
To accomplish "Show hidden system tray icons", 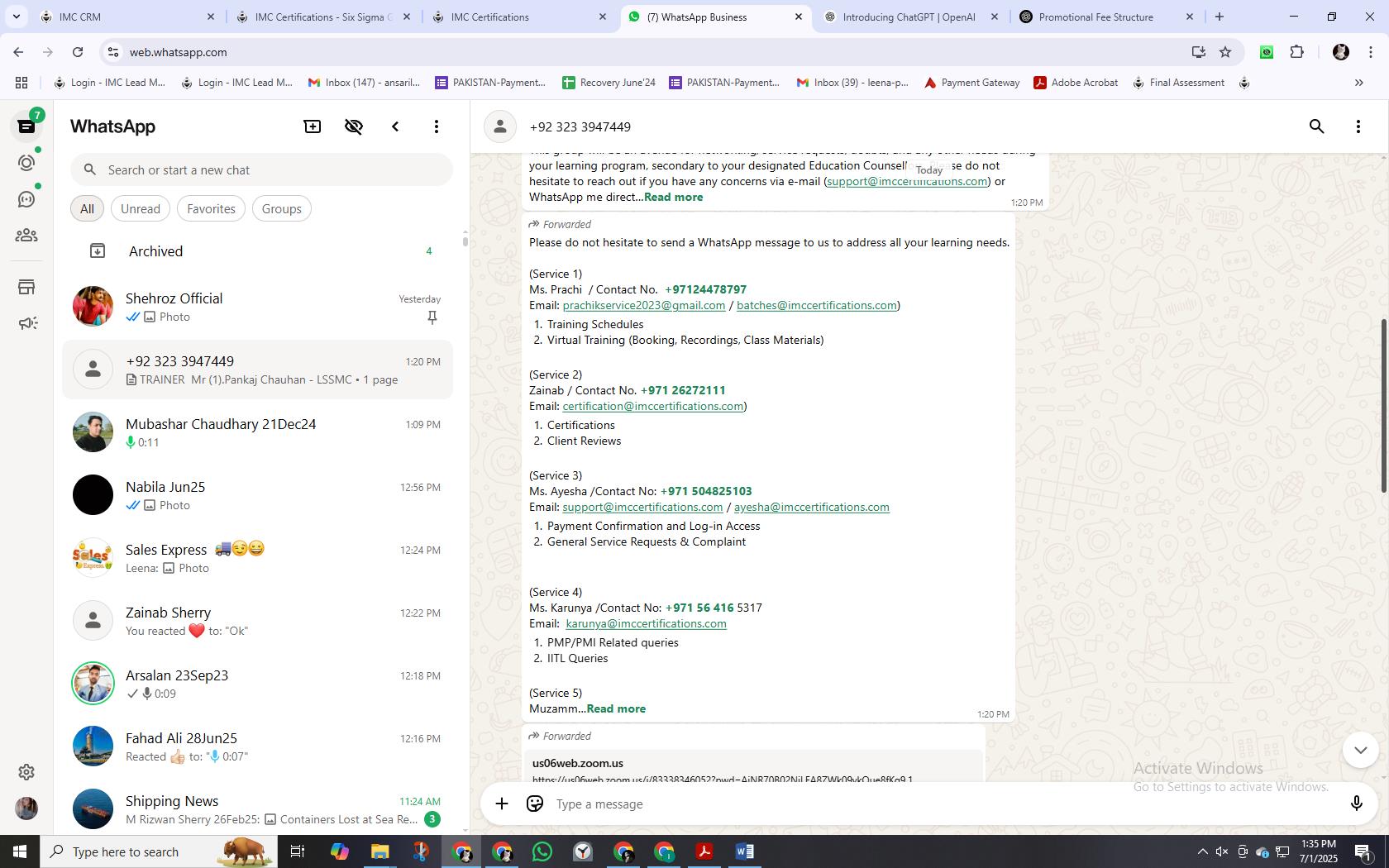I will [x=1202, y=851].
